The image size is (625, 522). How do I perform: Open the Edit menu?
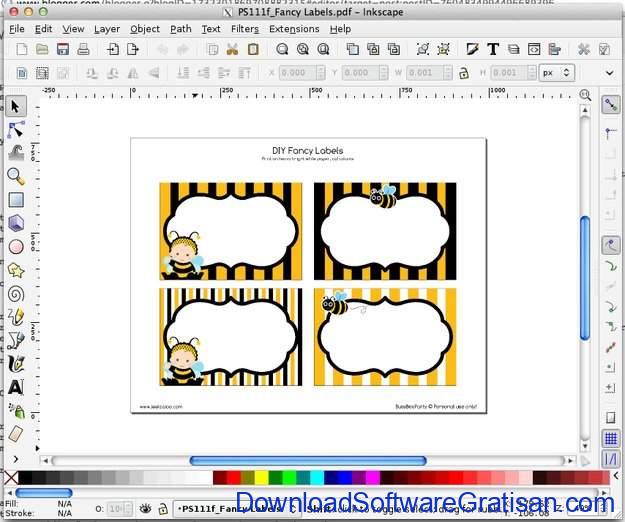coord(43,29)
